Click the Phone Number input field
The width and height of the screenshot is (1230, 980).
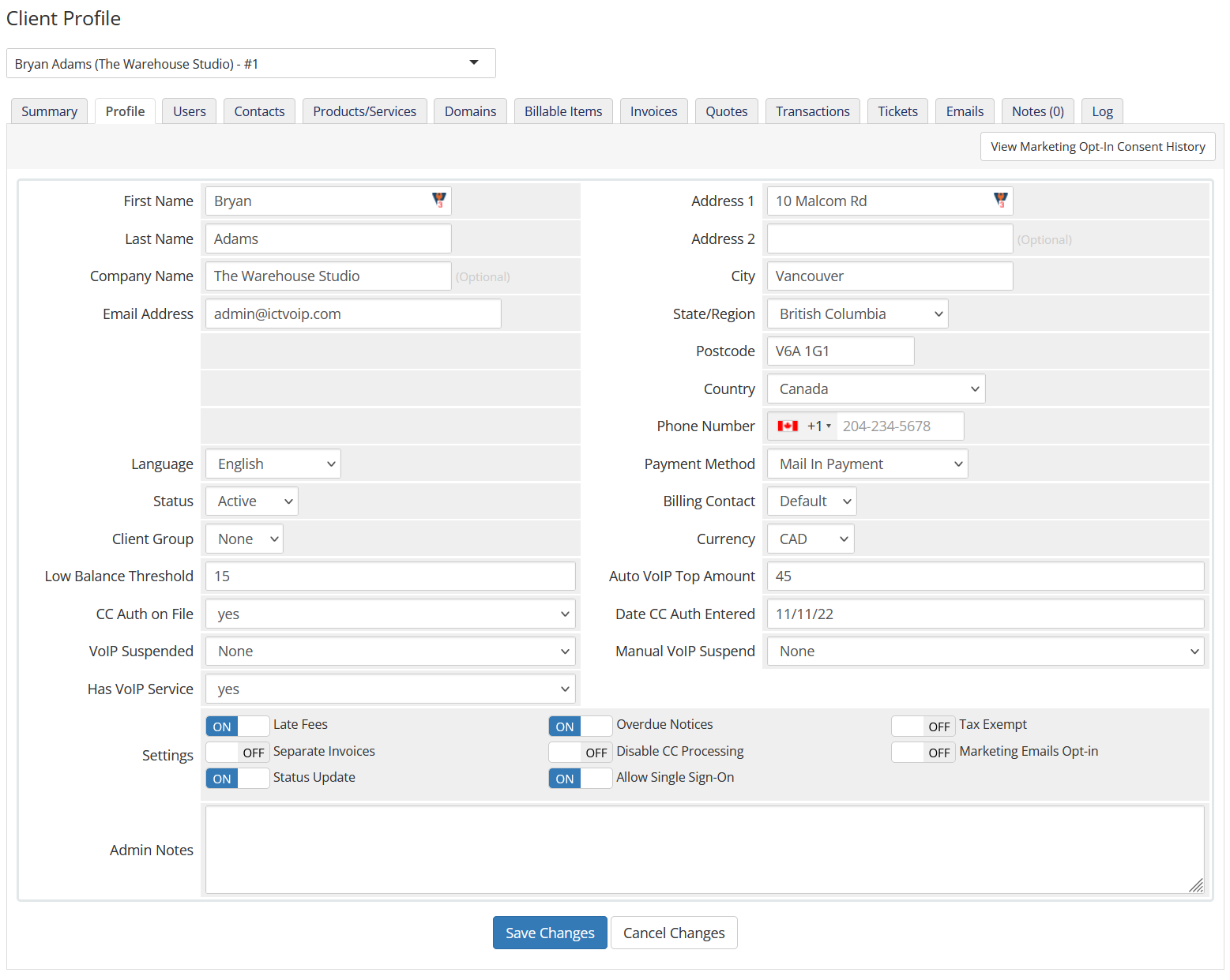[x=900, y=426]
